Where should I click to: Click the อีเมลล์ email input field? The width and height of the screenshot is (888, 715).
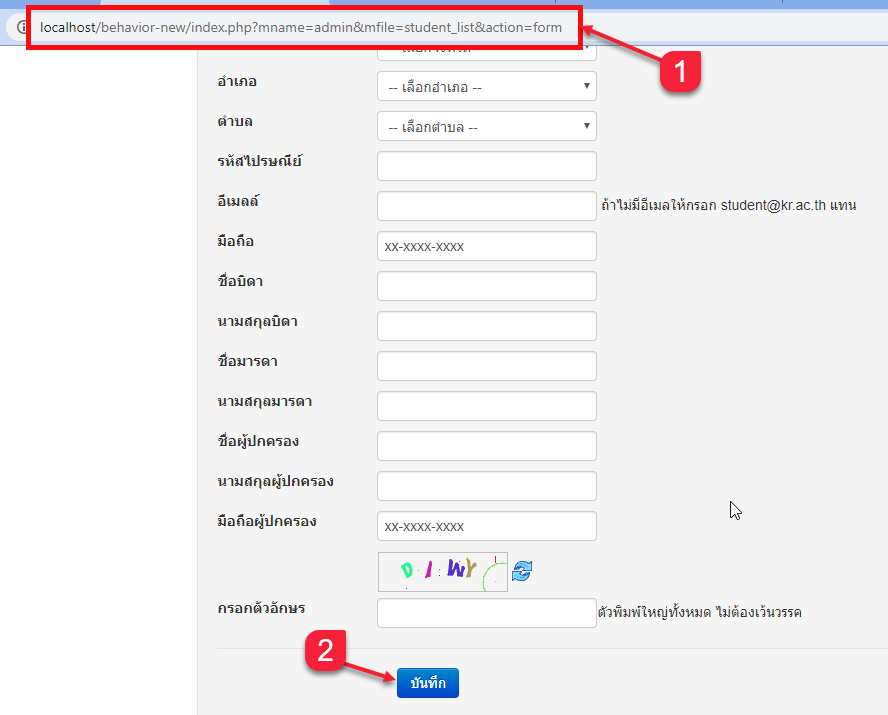pyautogui.click(x=486, y=206)
